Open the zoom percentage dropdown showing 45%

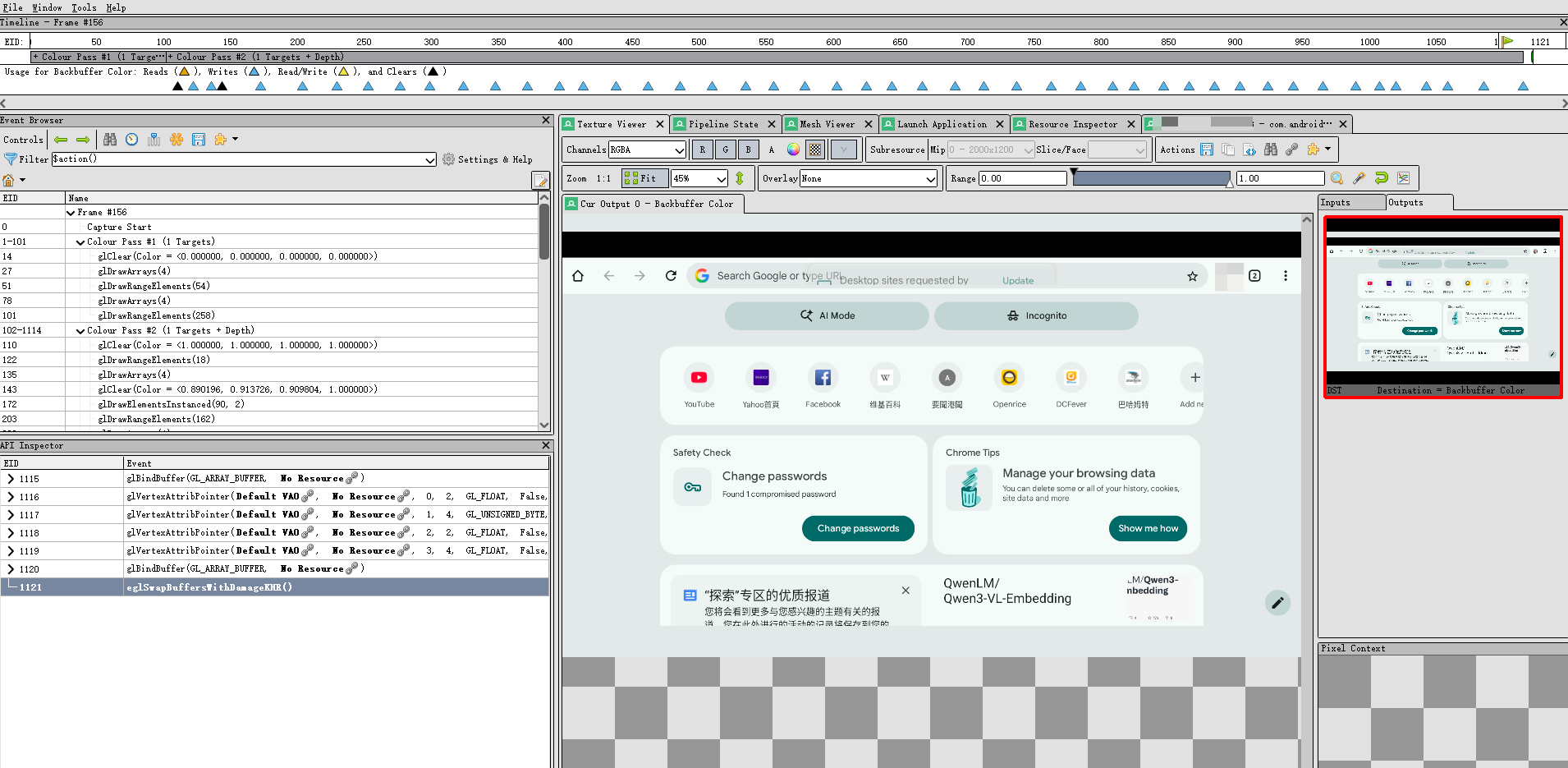point(699,178)
